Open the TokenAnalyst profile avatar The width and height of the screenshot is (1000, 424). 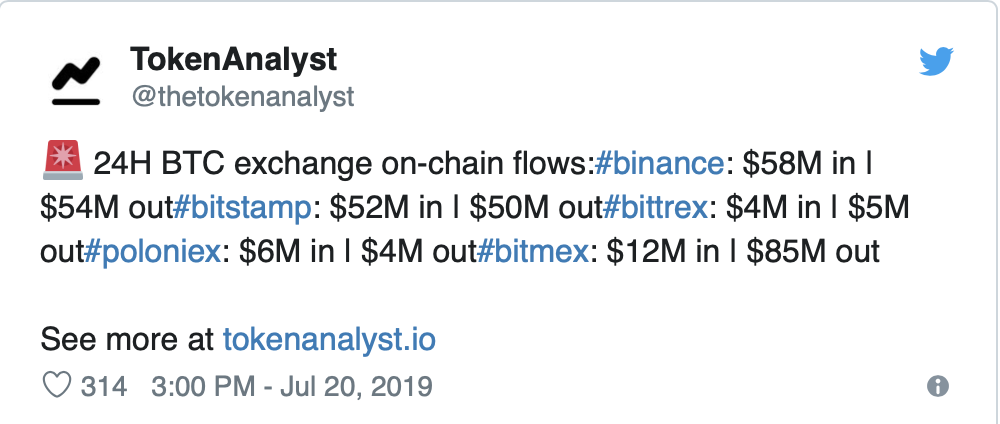(x=76, y=80)
